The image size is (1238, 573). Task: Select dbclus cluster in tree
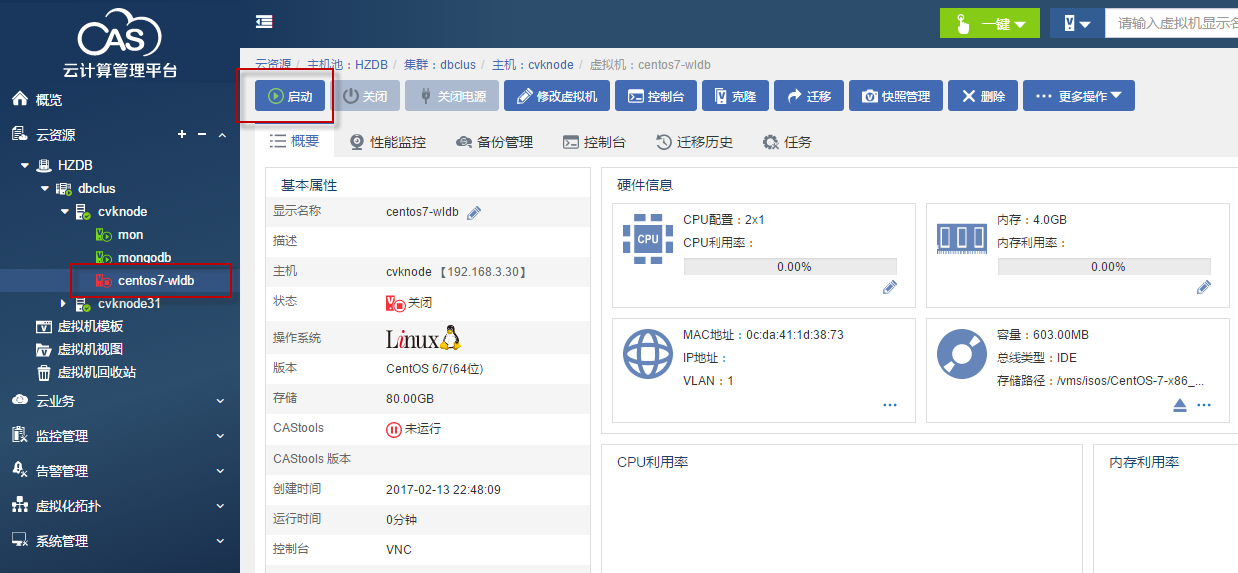click(97, 188)
